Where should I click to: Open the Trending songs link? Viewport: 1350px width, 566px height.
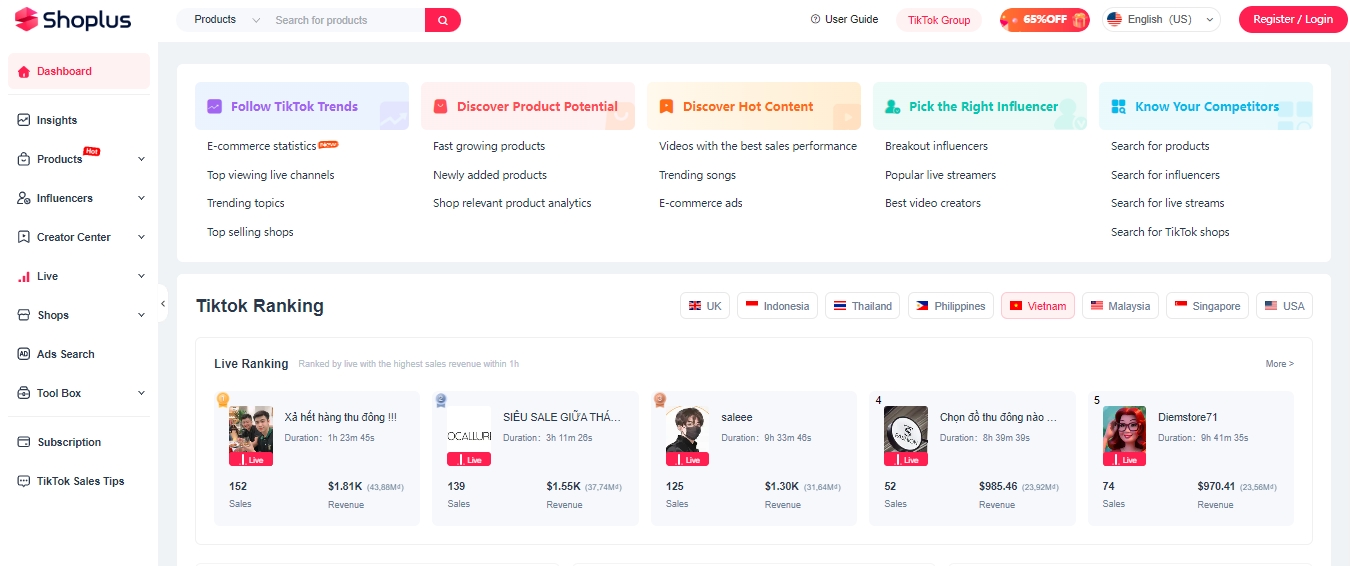tap(697, 175)
